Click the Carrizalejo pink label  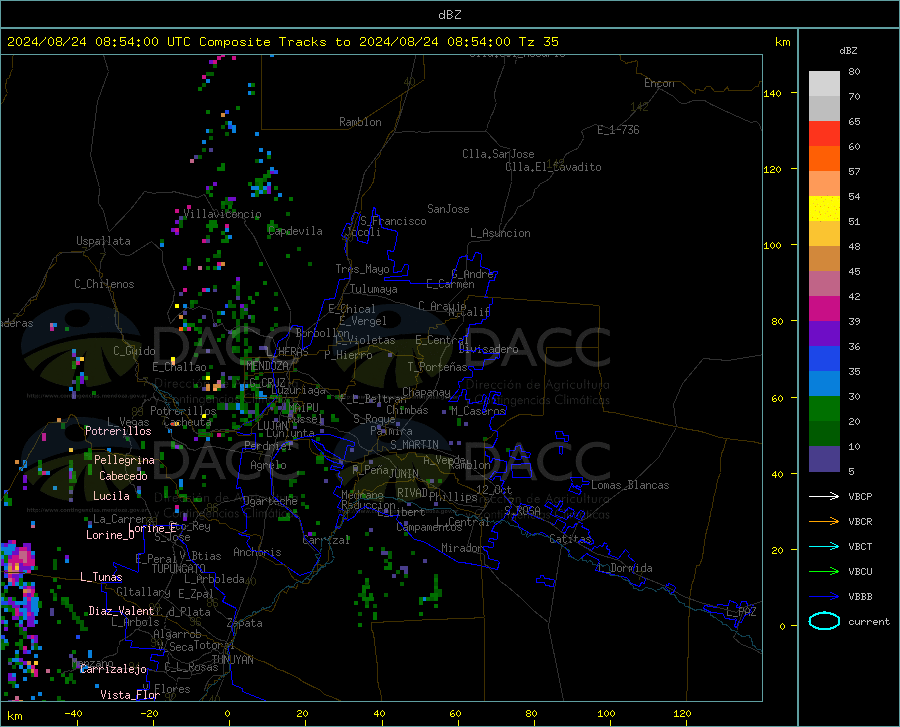pos(114,669)
